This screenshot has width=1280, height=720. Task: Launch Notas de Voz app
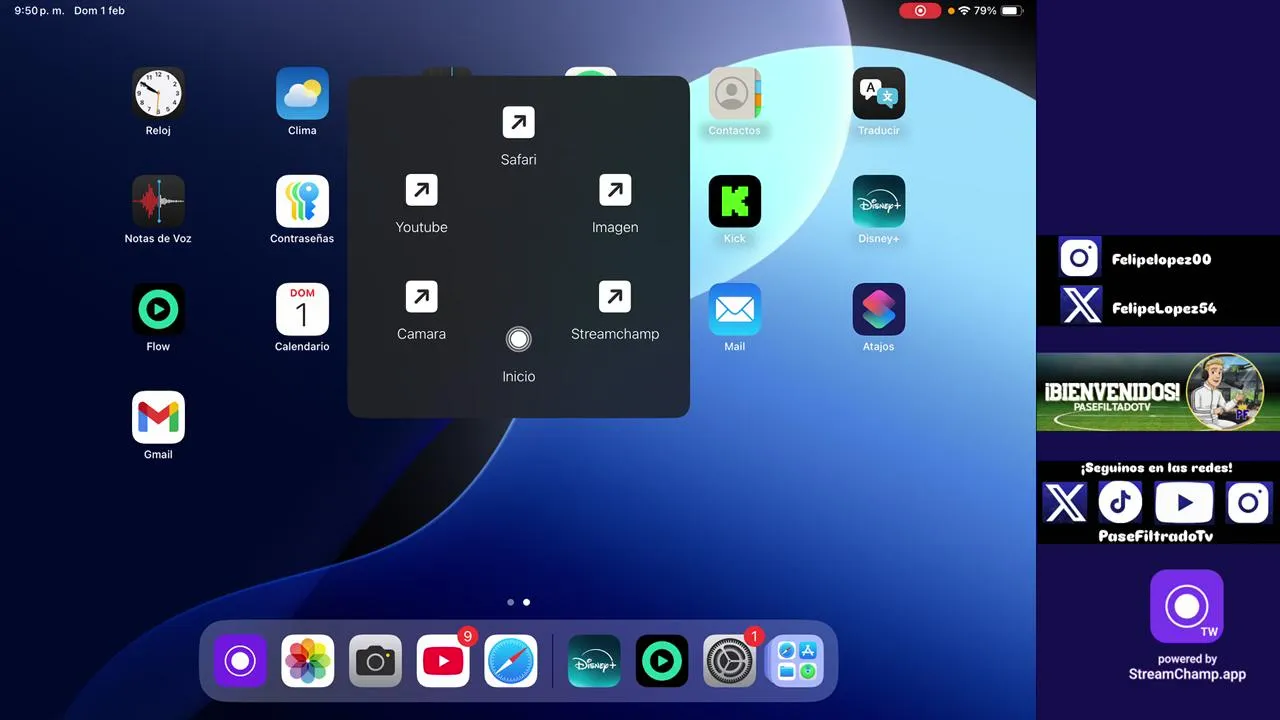(158, 201)
